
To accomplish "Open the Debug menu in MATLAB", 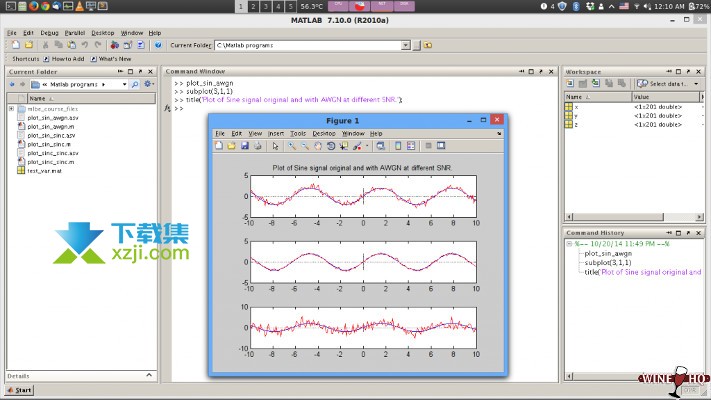I will (x=49, y=33).
